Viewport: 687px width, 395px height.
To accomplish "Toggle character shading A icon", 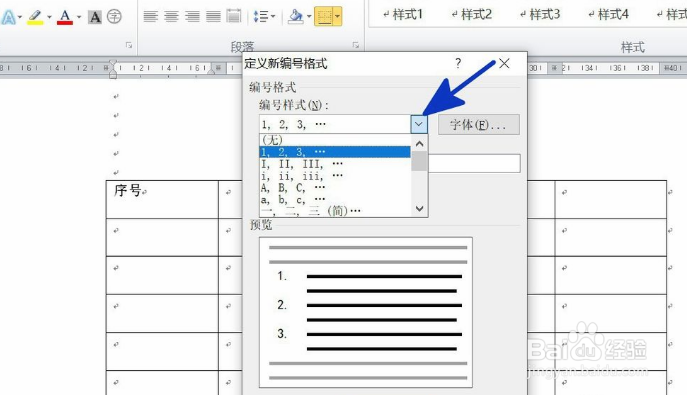I will click(x=95, y=17).
